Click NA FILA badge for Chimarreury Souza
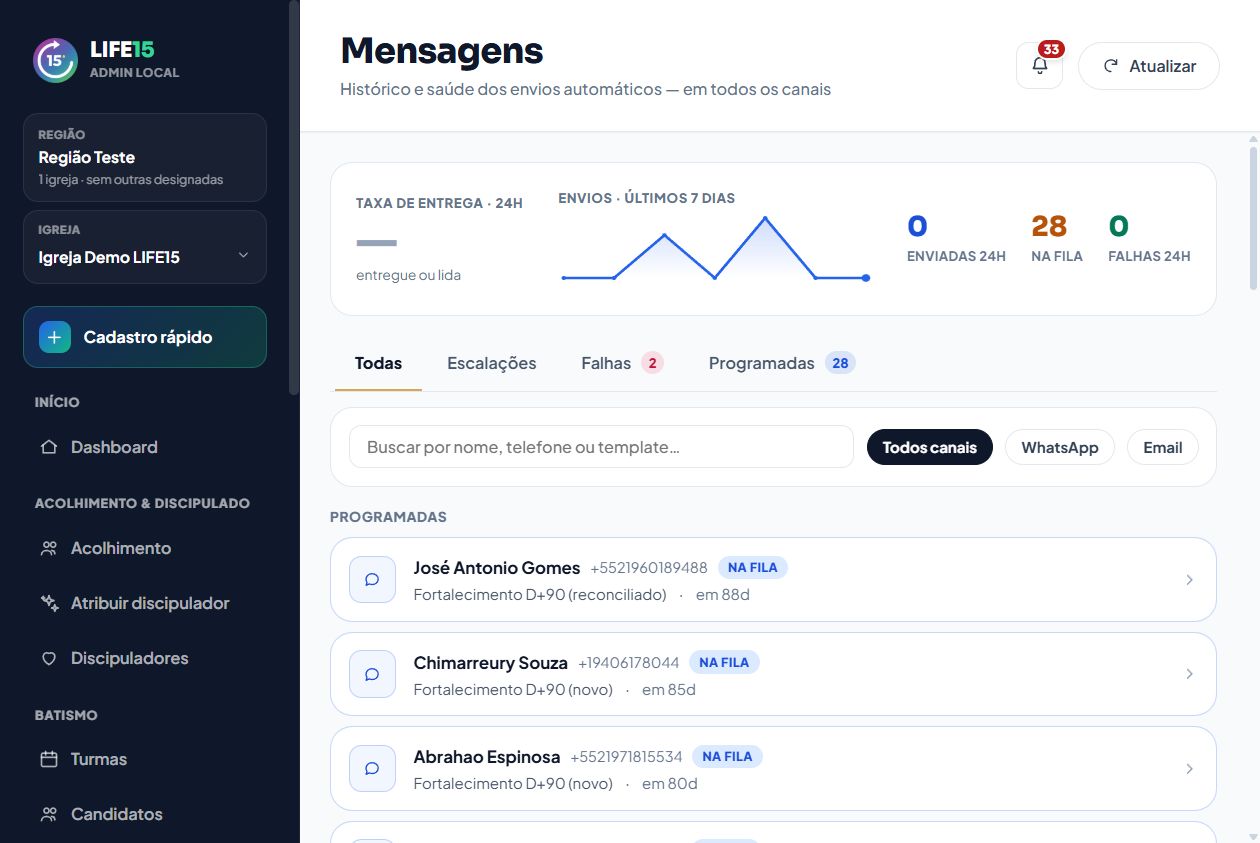 point(724,662)
